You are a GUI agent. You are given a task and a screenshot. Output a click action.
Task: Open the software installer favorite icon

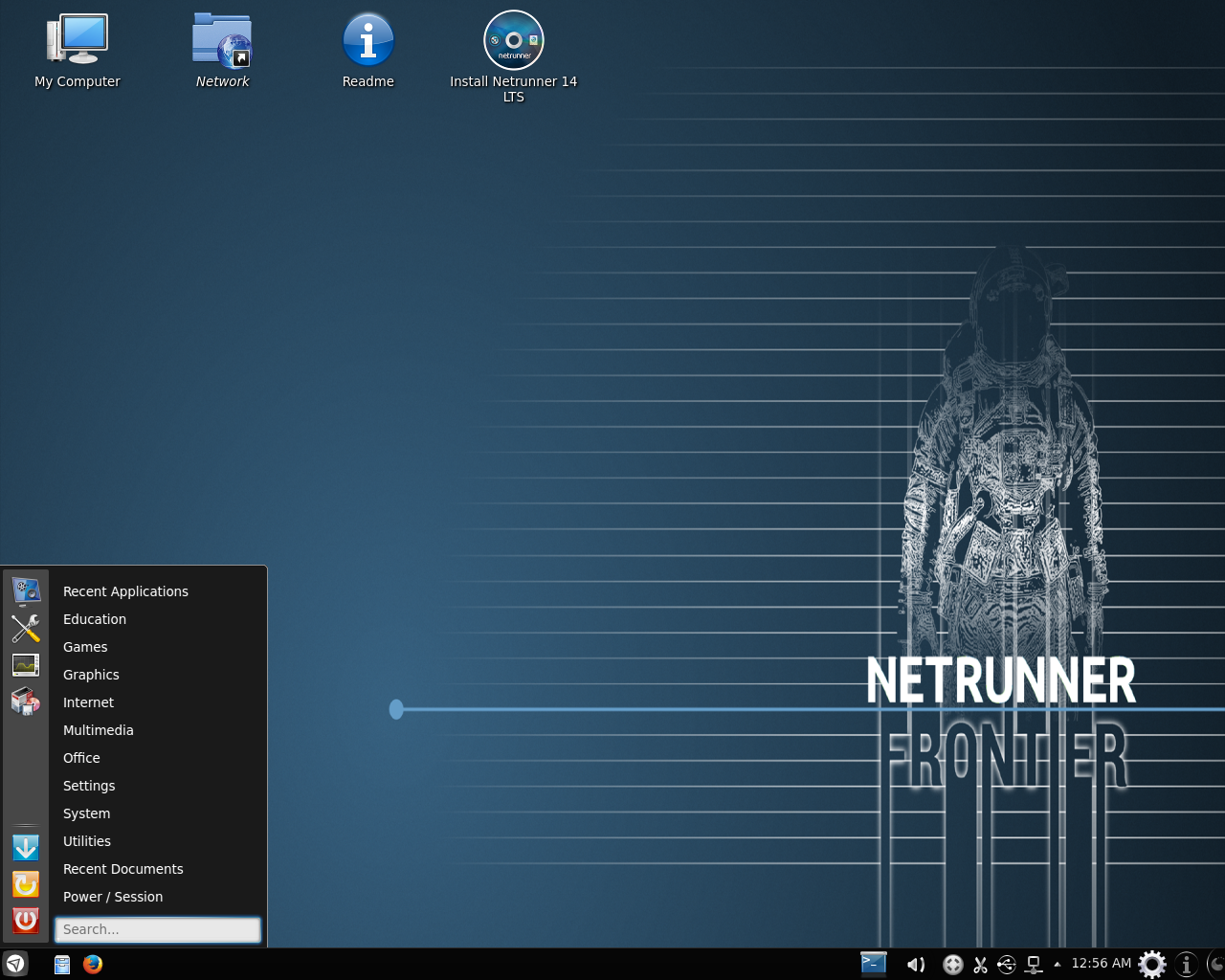[x=26, y=702]
